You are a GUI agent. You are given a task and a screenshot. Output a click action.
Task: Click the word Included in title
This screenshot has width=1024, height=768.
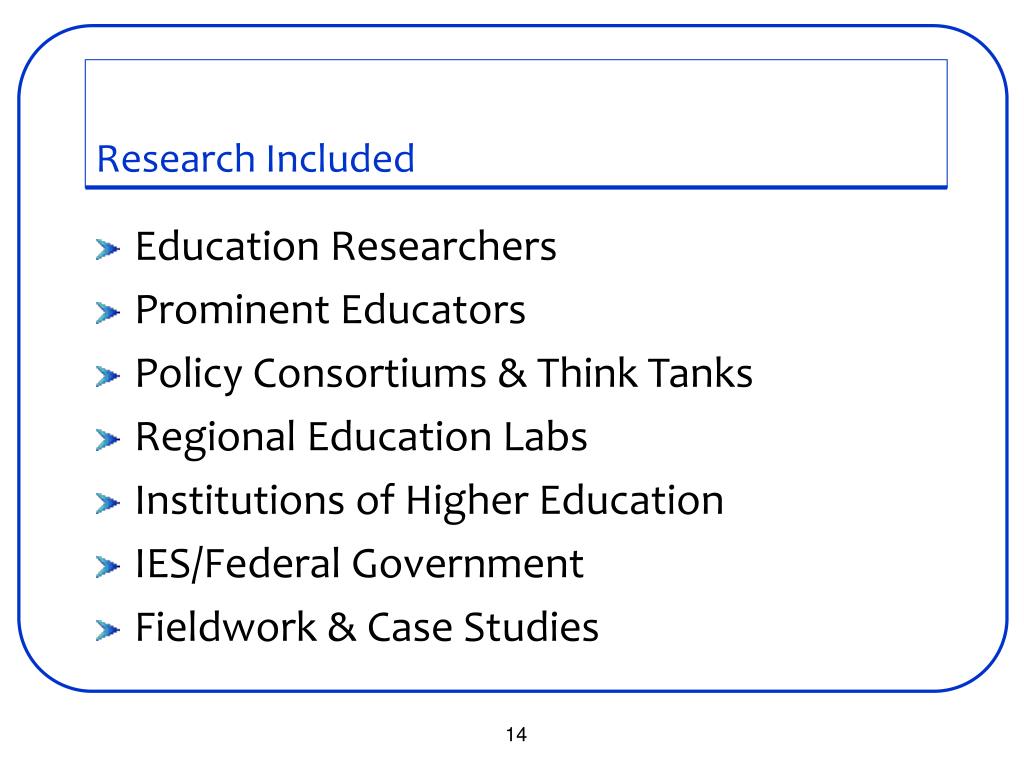coord(340,159)
